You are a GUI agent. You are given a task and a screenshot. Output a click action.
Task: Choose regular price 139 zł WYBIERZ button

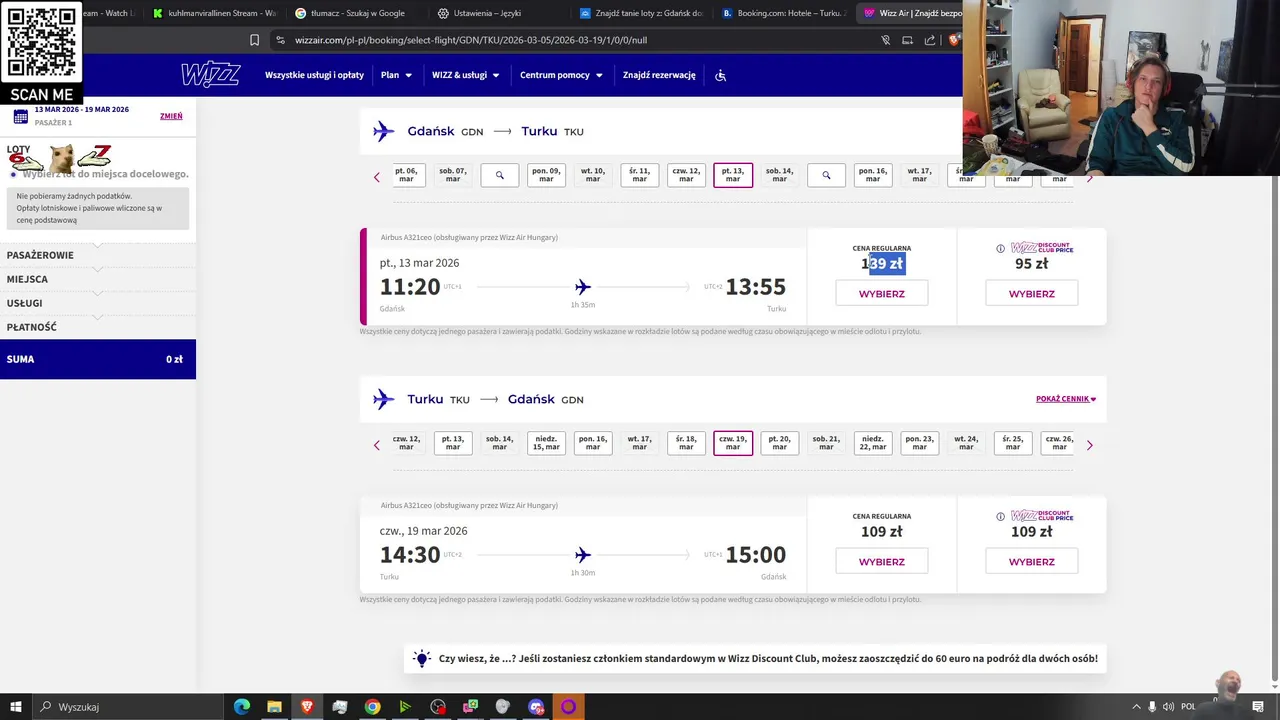tap(881, 294)
